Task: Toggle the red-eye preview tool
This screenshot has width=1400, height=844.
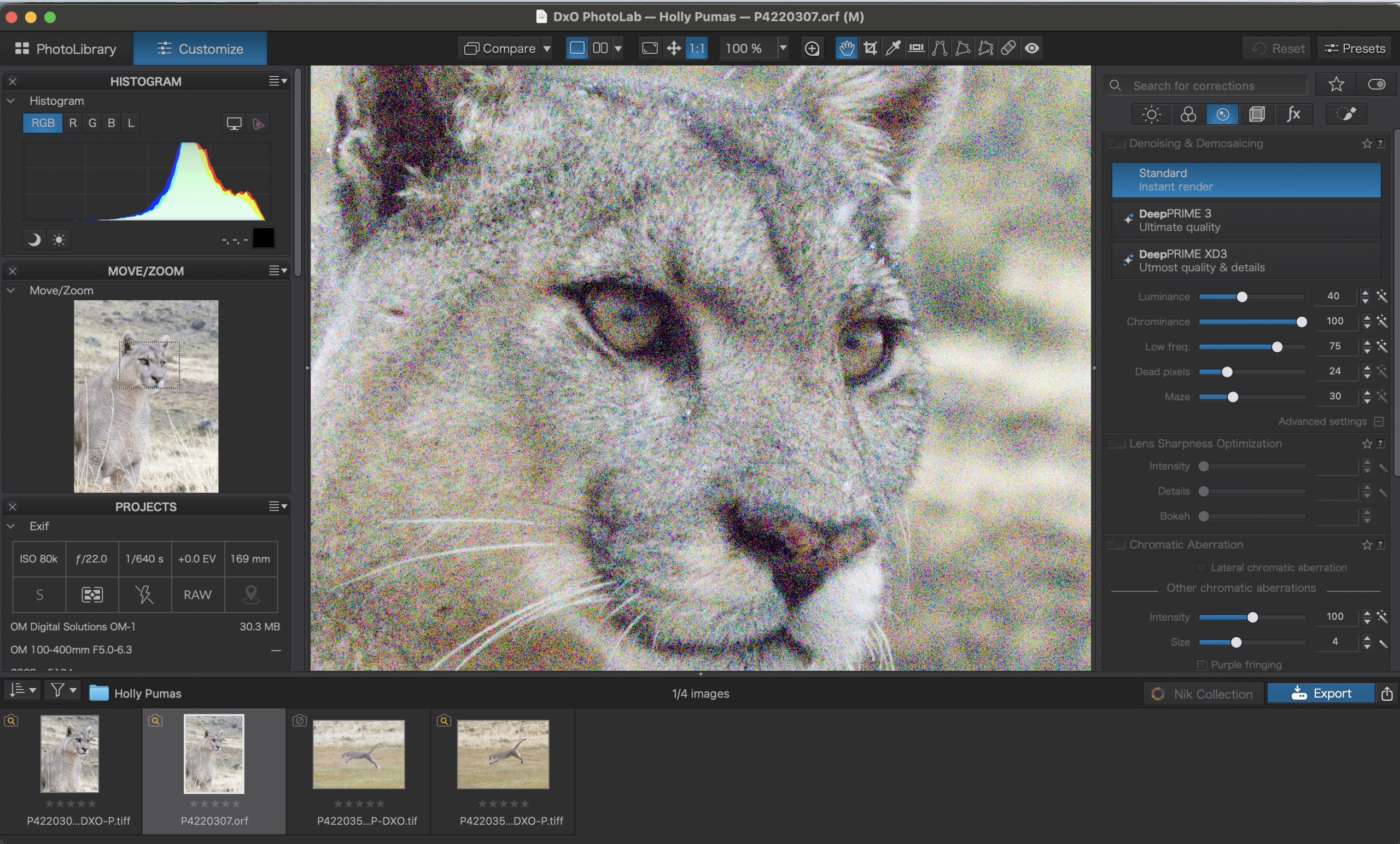Action: tap(1032, 48)
